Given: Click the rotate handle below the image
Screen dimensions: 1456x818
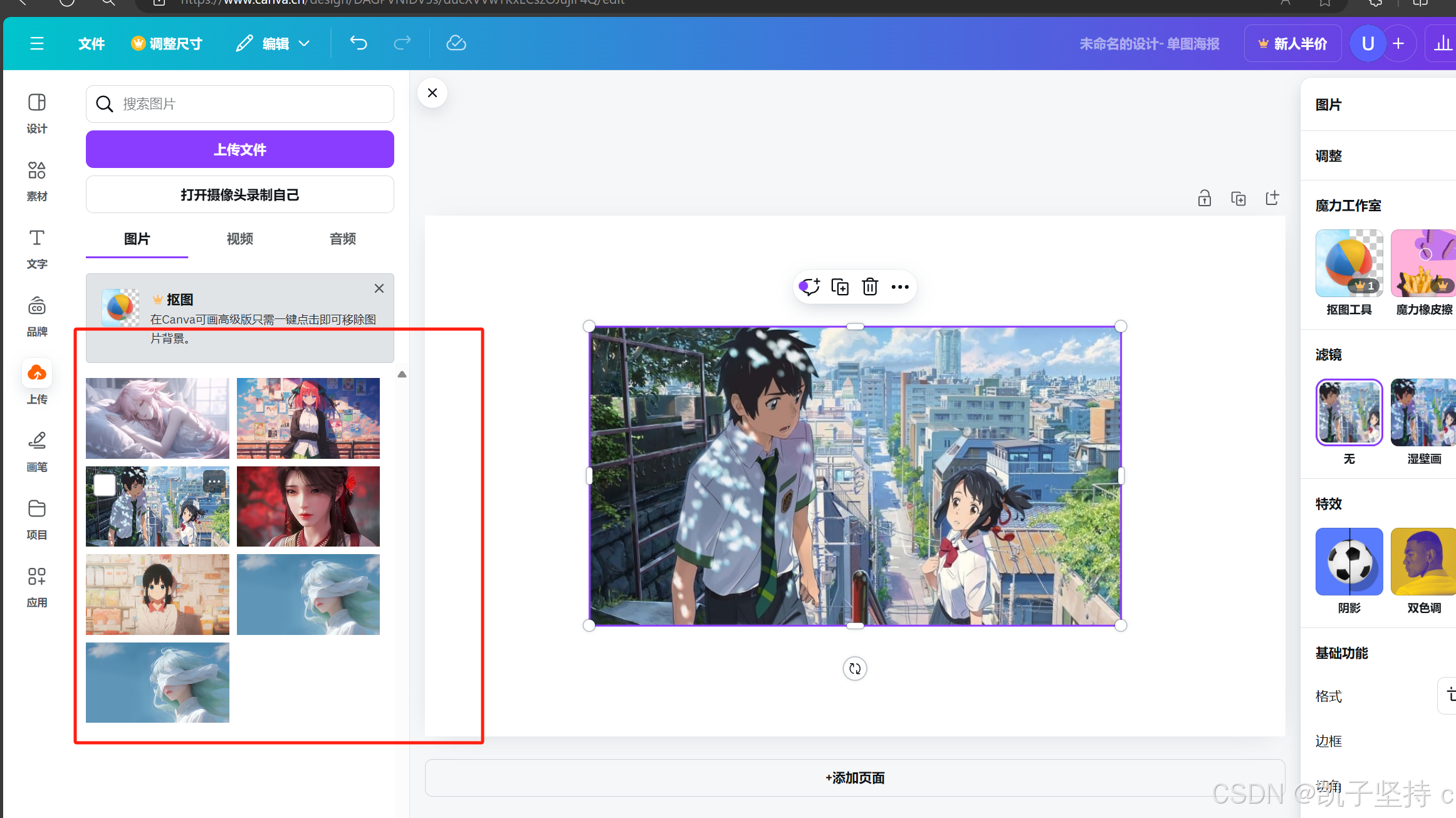Looking at the screenshot, I should tap(854, 669).
